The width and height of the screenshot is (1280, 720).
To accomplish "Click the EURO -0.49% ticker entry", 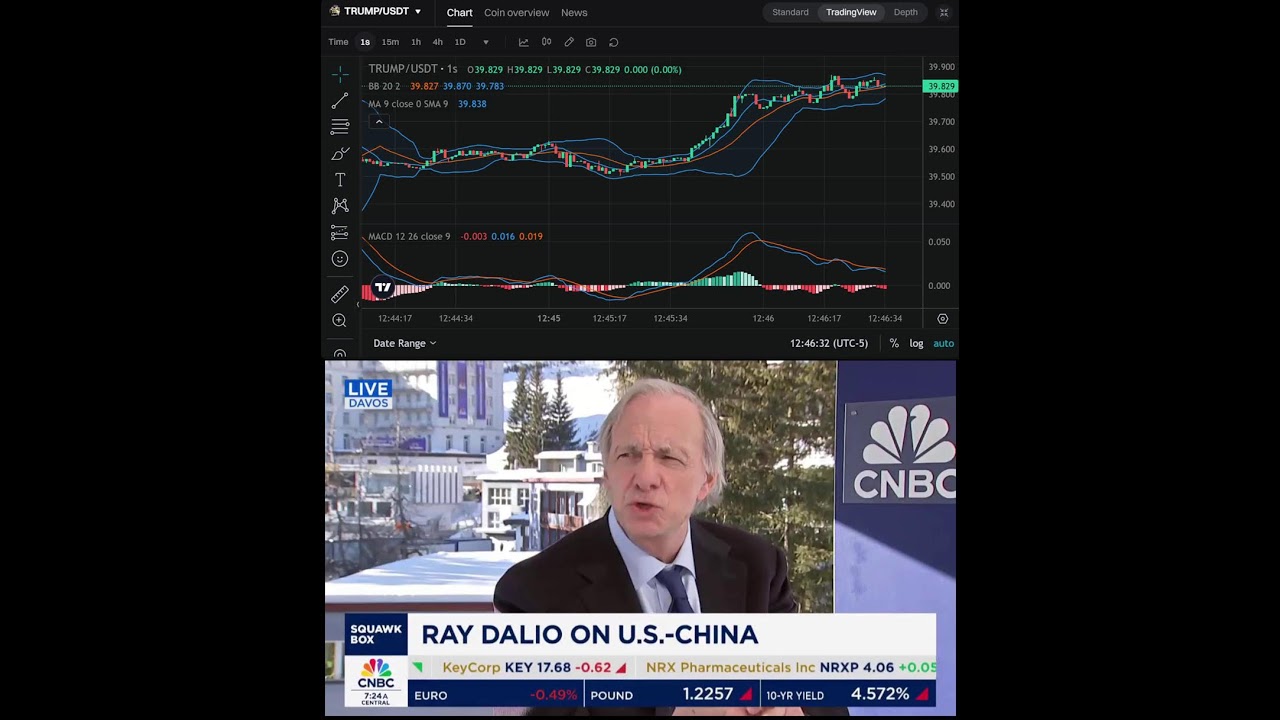I will click(x=496, y=694).
